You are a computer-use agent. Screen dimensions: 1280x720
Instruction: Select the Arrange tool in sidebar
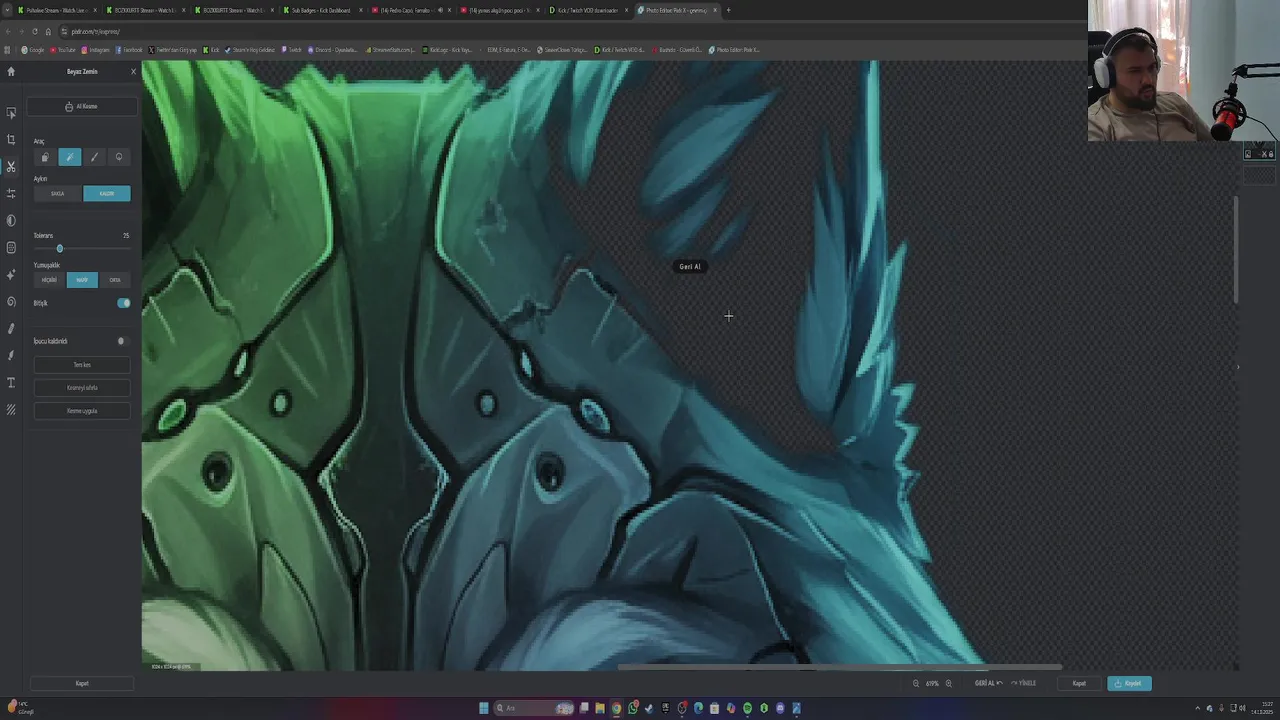[11, 113]
